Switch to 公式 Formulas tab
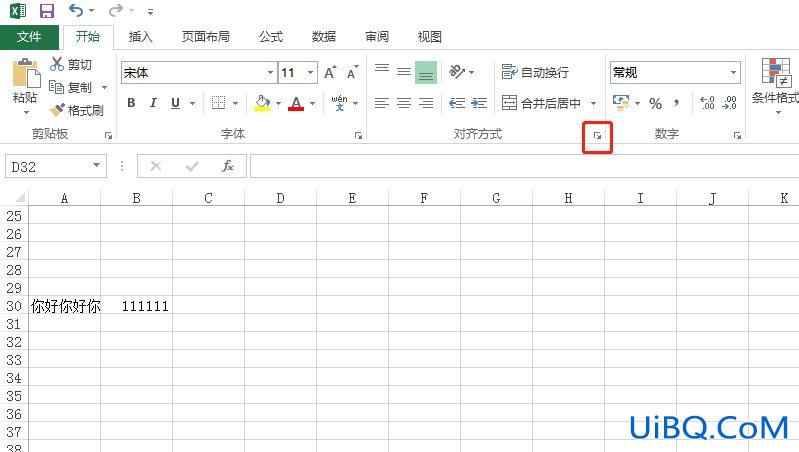This screenshot has height=452, width=799. coord(271,37)
